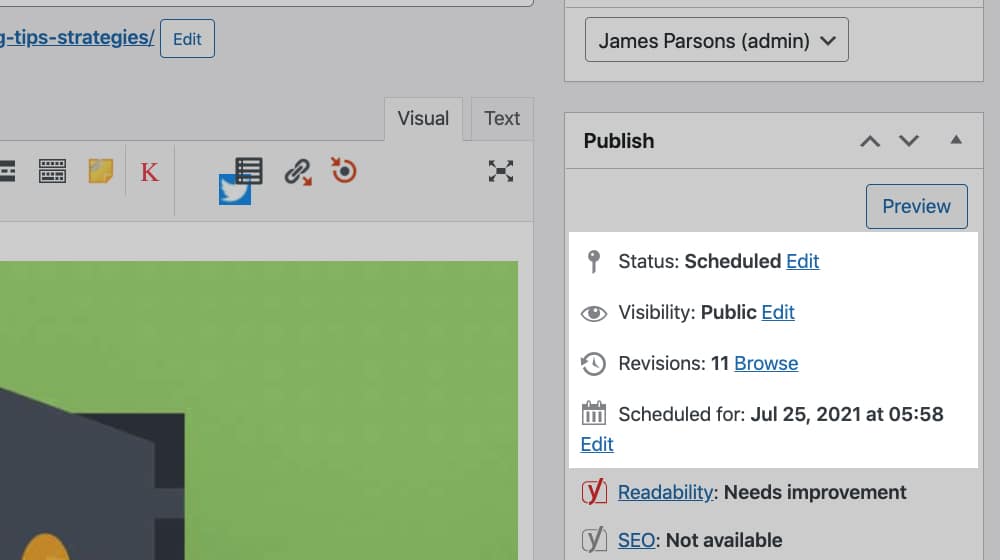This screenshot has height=560, width=1000.
Task: Switch to the Visual editor tab
Action: click(x=423, y=118)
